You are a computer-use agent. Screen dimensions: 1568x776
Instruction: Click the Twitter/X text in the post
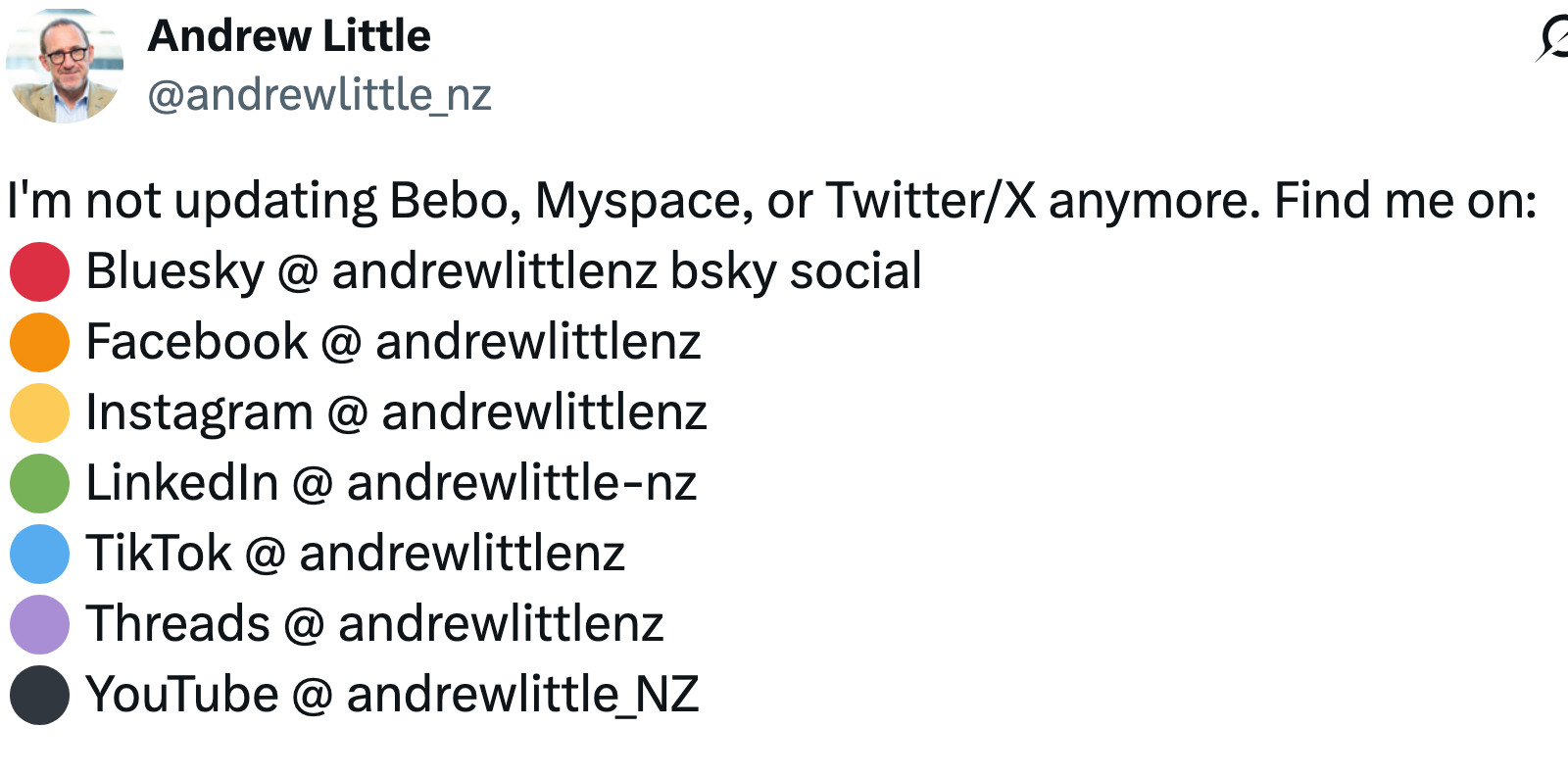[931, 201]
